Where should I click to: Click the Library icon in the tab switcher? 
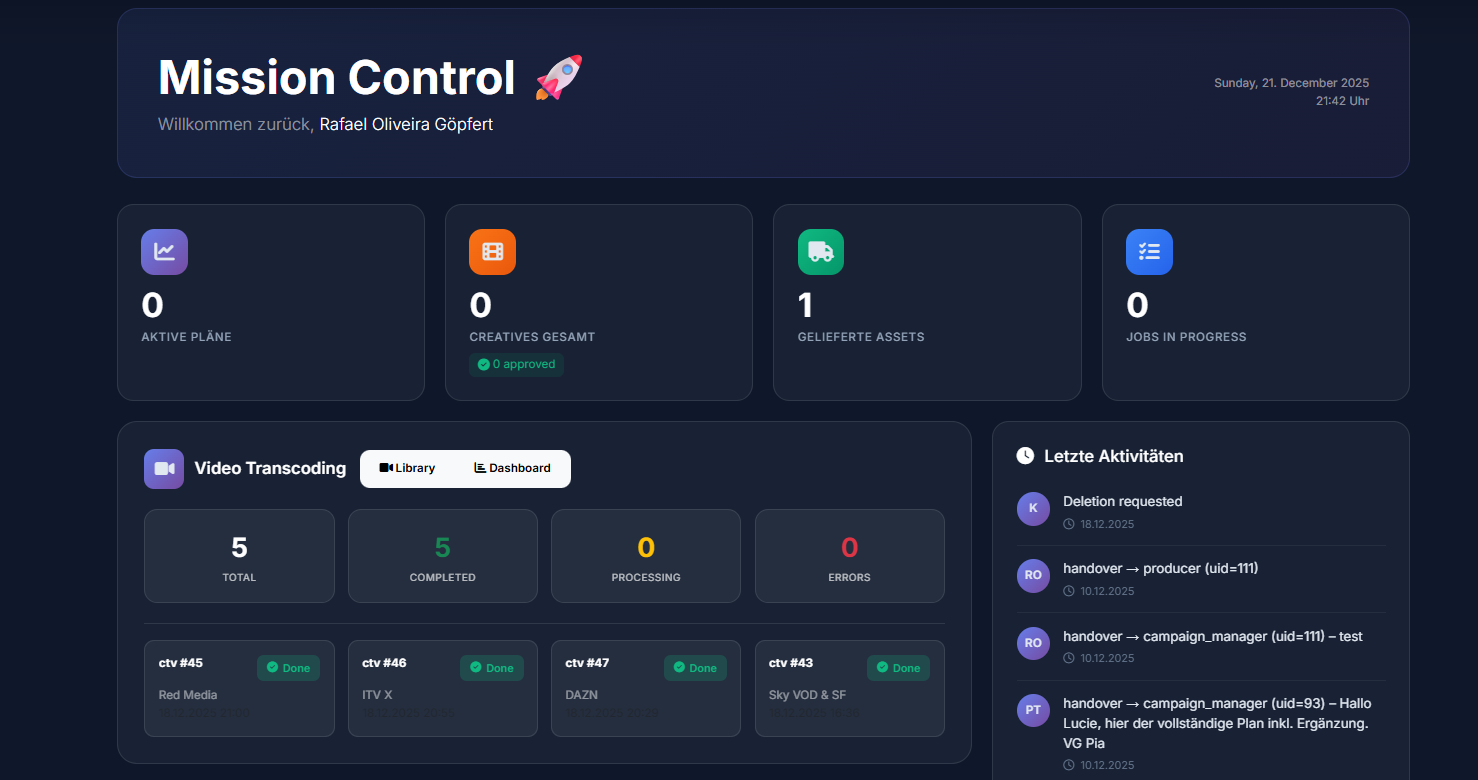pos(385,468)
